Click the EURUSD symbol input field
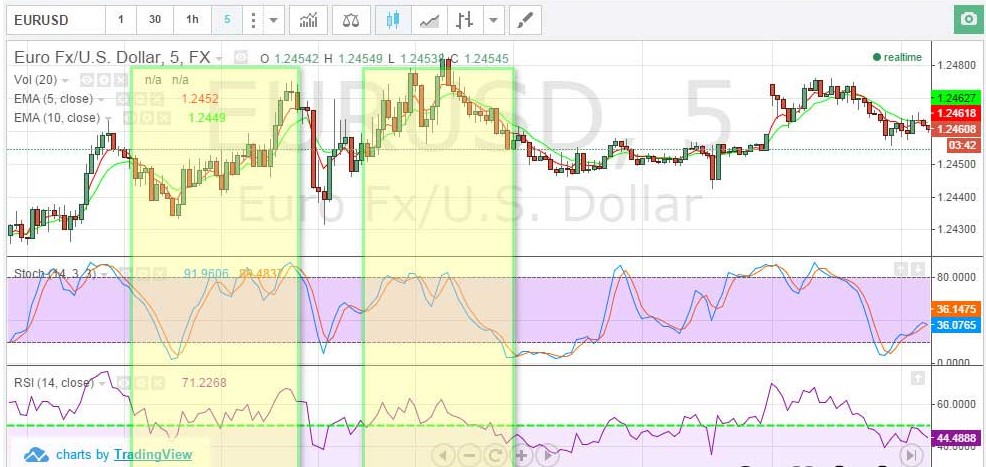This screenshot has width=986, height=467. (x=55, y=20)
